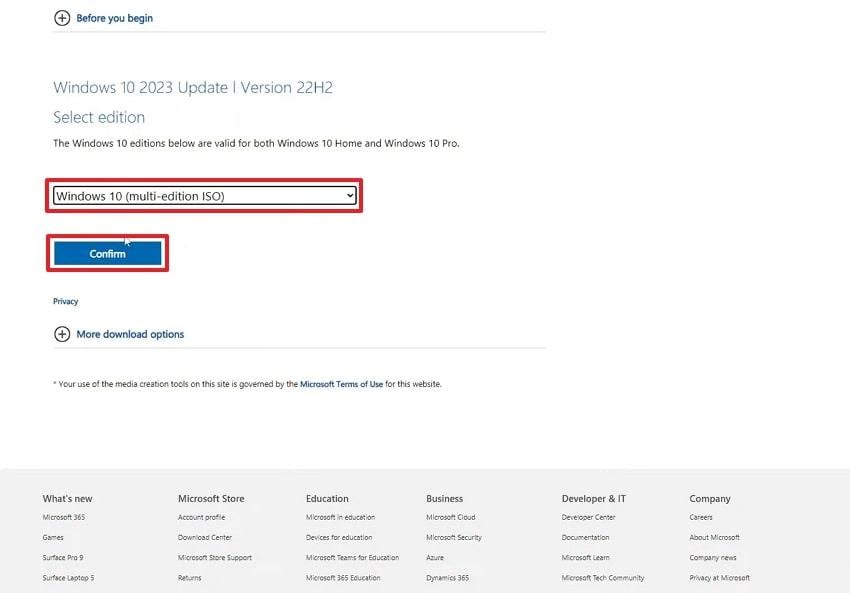850x593 pixels.
Task: Open Microsoft Store Support link
Action: coord(215,557)
